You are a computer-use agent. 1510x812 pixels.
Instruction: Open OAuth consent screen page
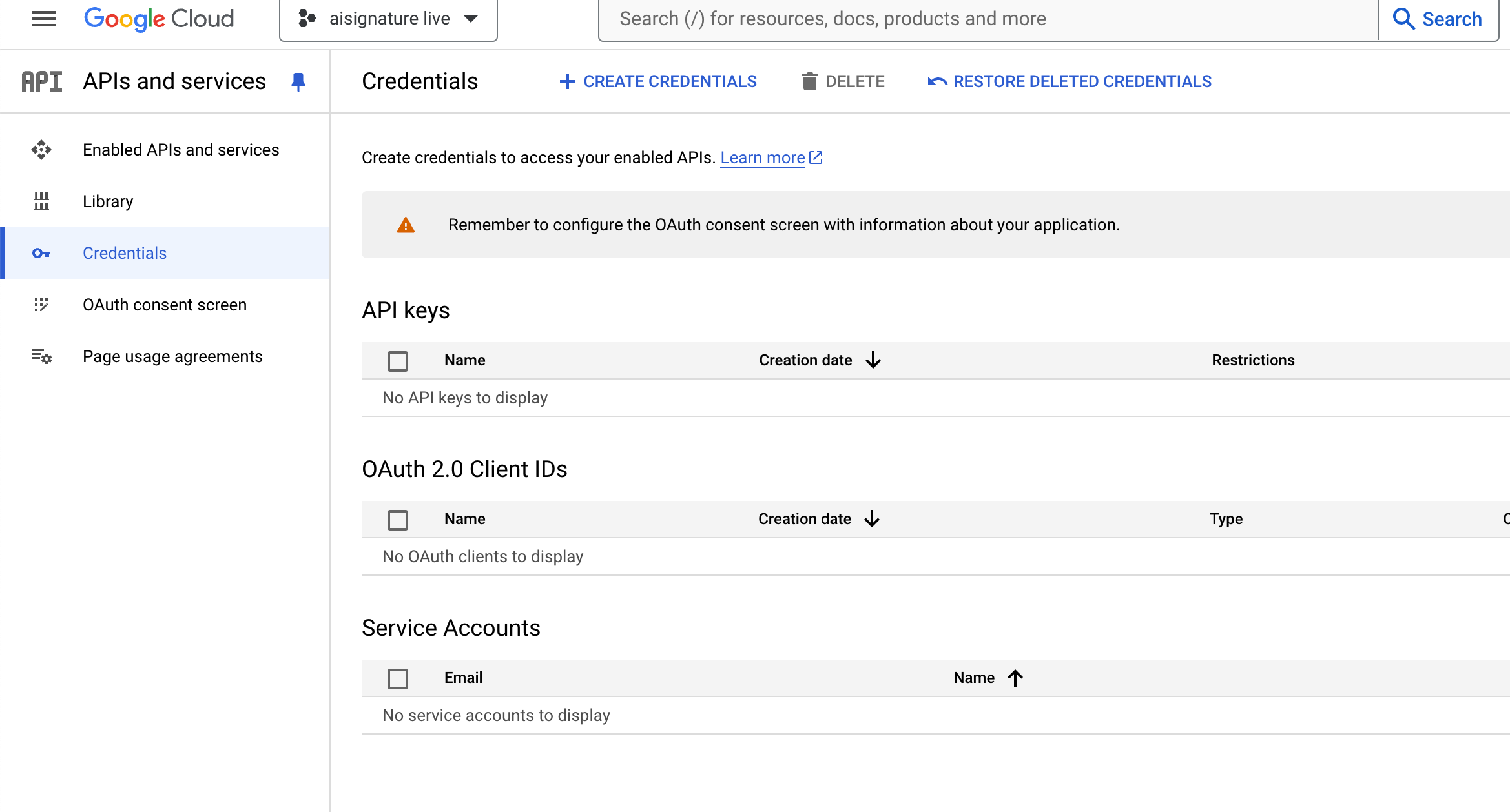pyautogui.click(x=165, y=305)
